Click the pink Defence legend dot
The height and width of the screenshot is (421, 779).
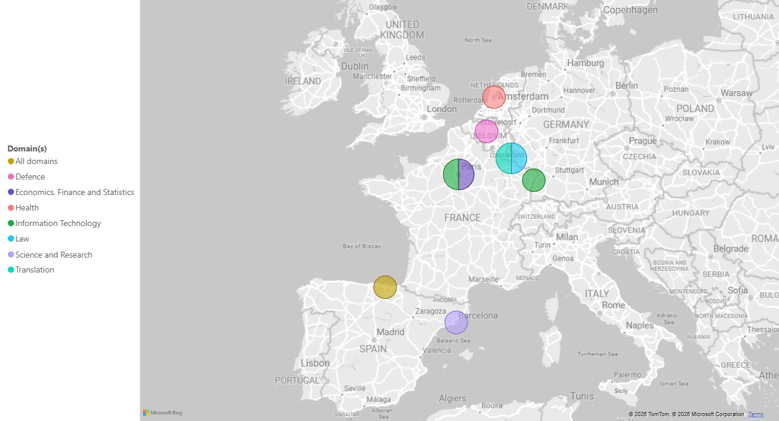[x=11, y=176]
